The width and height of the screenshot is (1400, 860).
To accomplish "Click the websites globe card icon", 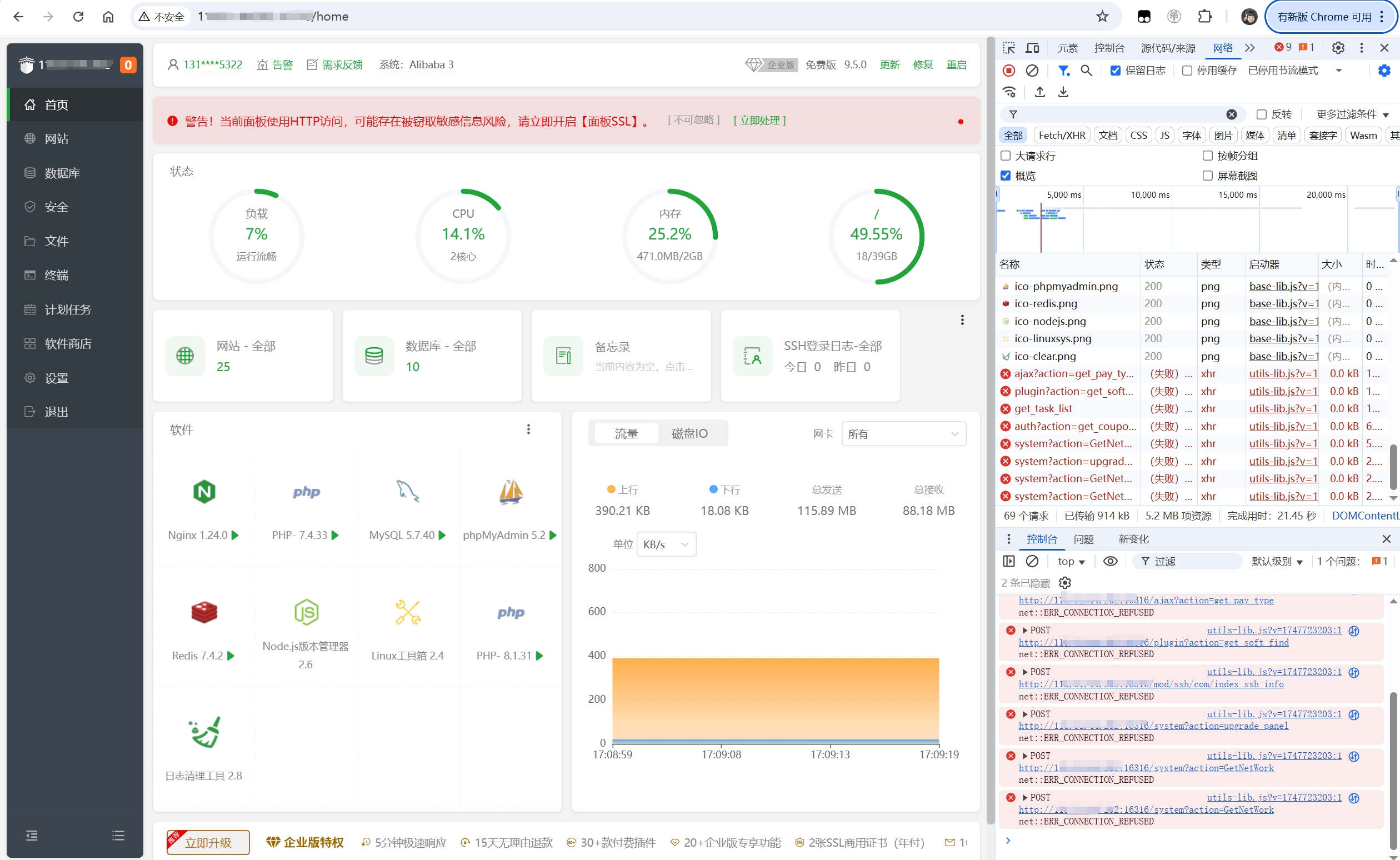I will point(185,356).
